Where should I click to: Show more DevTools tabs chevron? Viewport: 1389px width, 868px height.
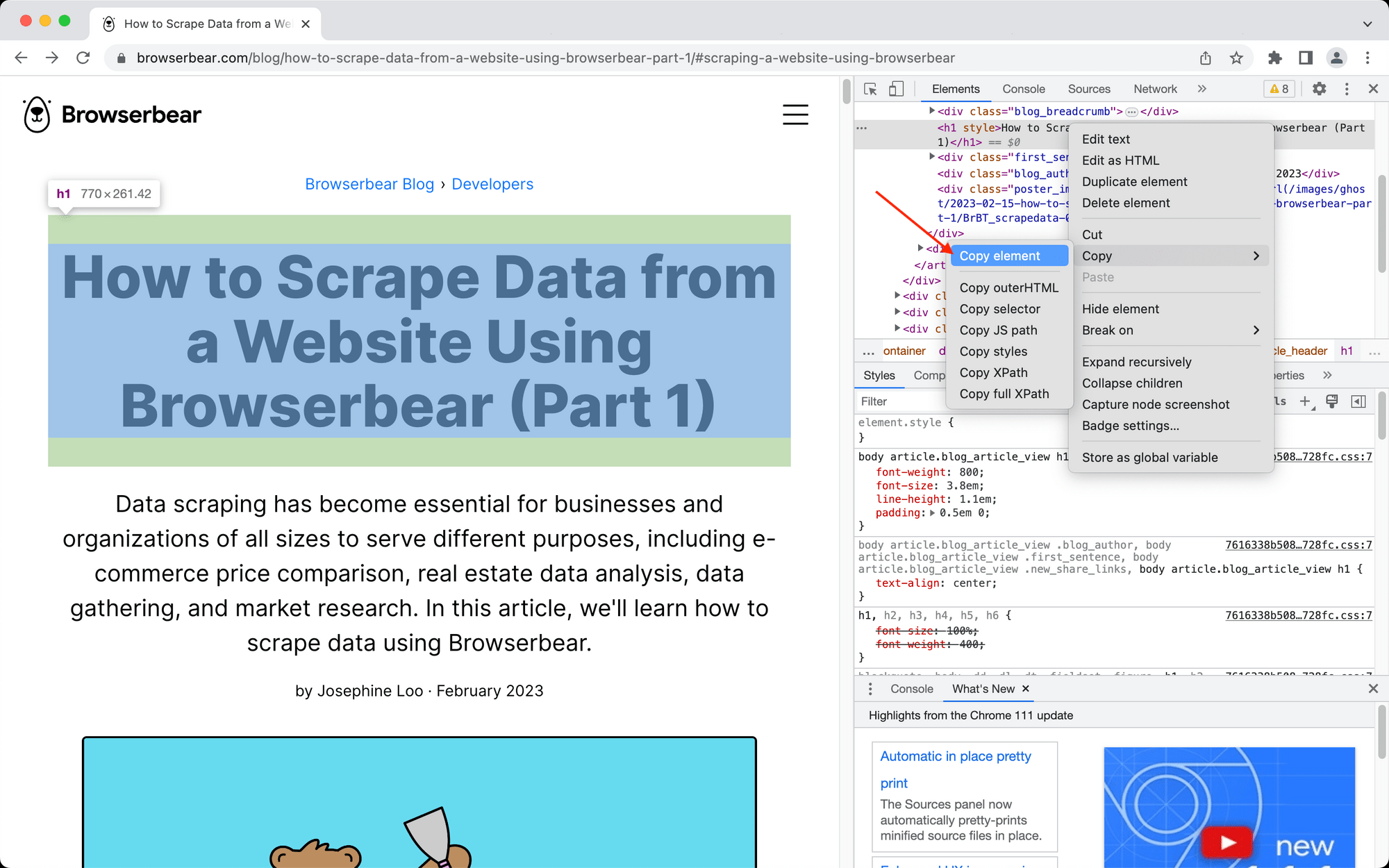coord(1202,89)
